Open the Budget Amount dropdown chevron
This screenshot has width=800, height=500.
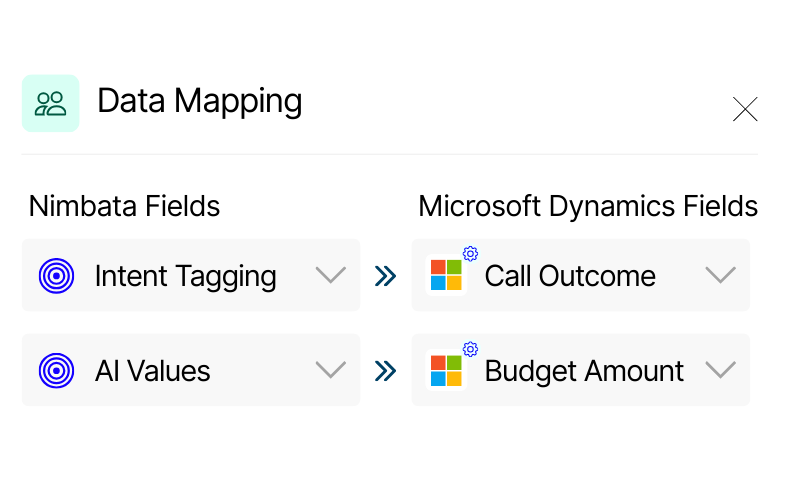click(720, 371)
